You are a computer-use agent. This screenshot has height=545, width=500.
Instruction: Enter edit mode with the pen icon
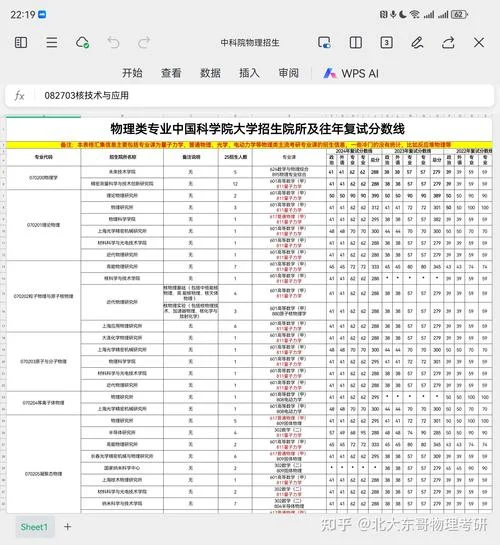click(417, 43)
